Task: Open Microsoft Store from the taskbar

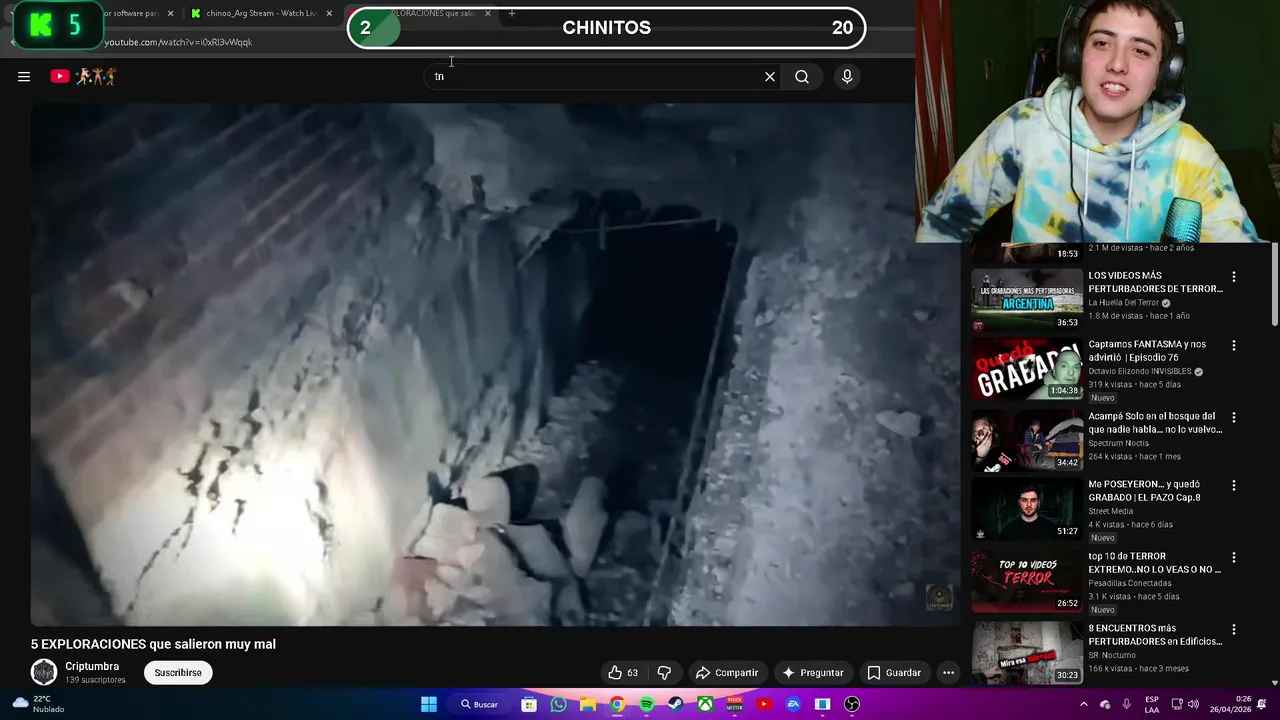Action: click(529, 704)
